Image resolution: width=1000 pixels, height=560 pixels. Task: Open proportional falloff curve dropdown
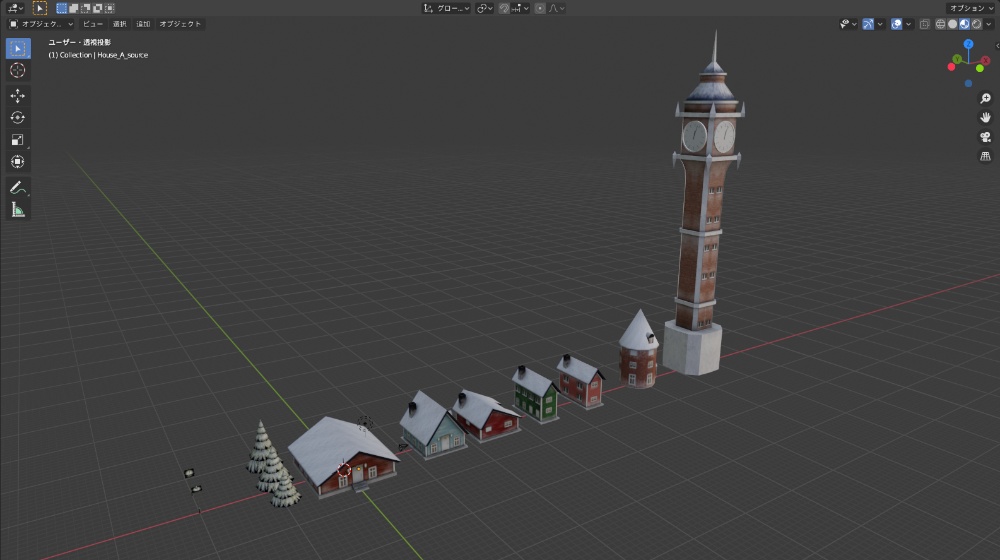(556, 8)
